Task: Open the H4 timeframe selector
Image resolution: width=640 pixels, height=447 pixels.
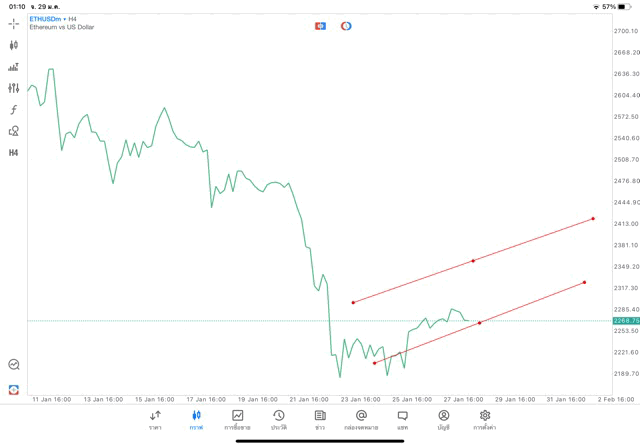Action: tap(14, 153)
